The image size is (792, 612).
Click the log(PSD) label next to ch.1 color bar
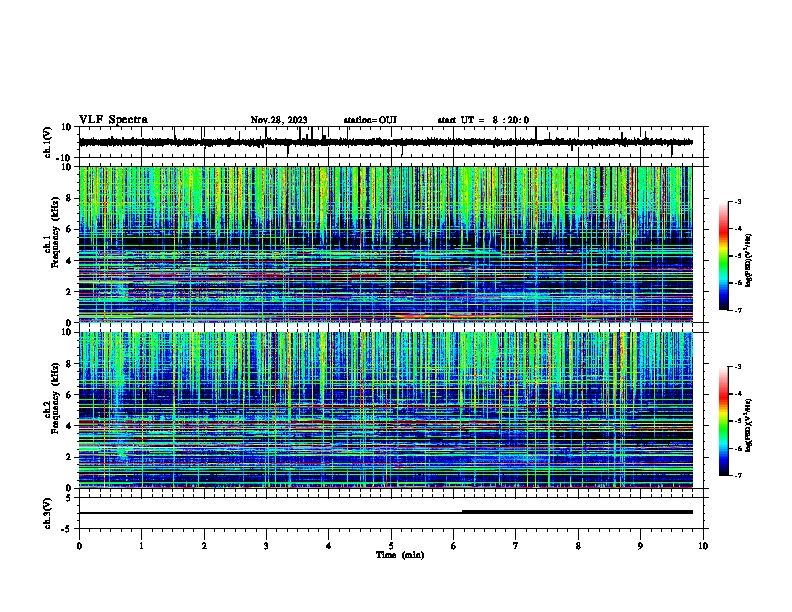point(748,261)
